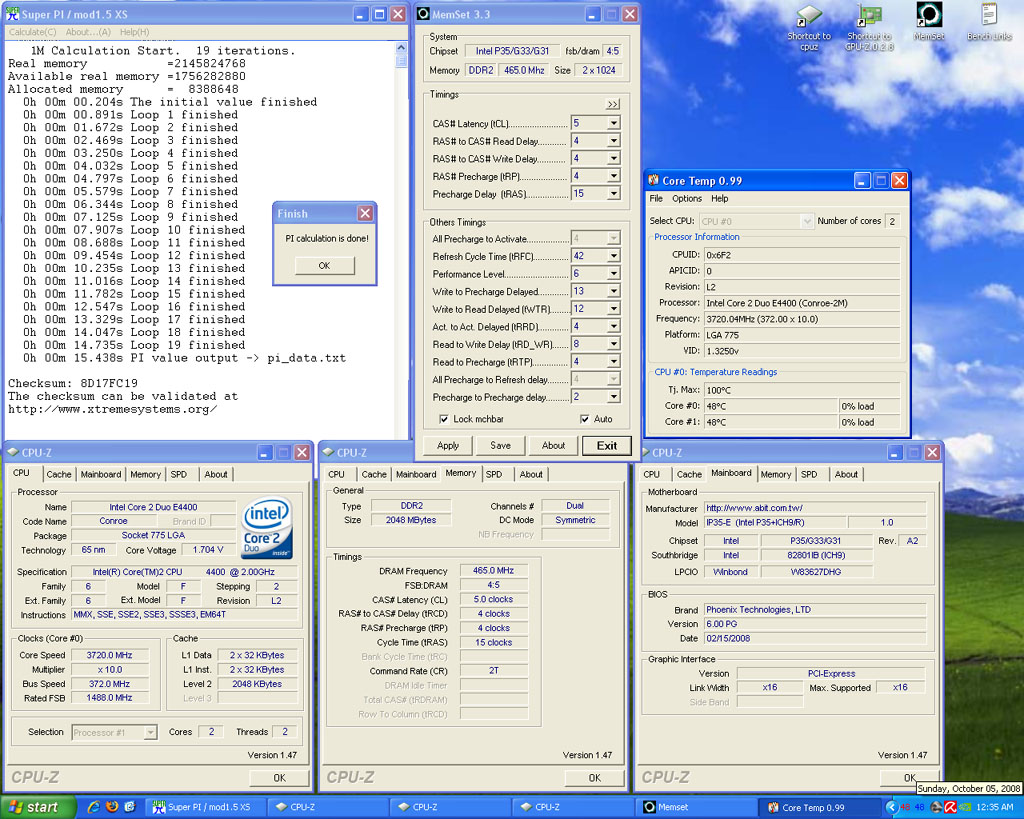Click the About button in MemSet
The image size is (1024, 819).
coord(553,445)
